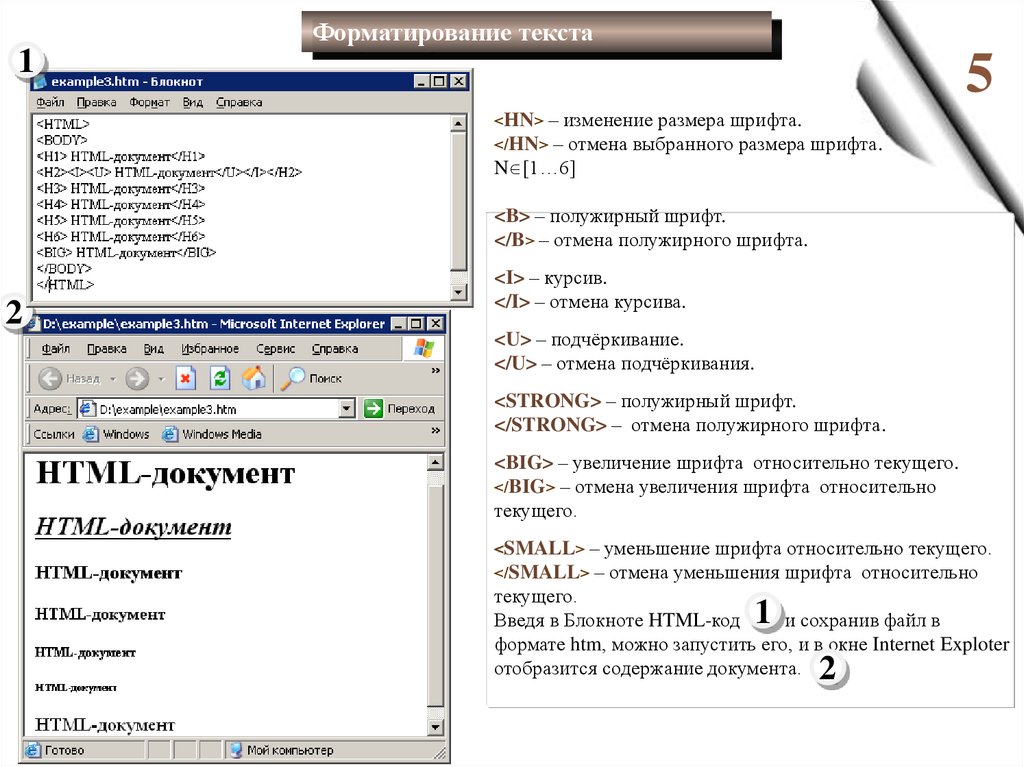This screenshot has height=767, width=1024.
Task: Click the Internet Explorer vertical scrollbar thumb
Action: pos(436,595)
